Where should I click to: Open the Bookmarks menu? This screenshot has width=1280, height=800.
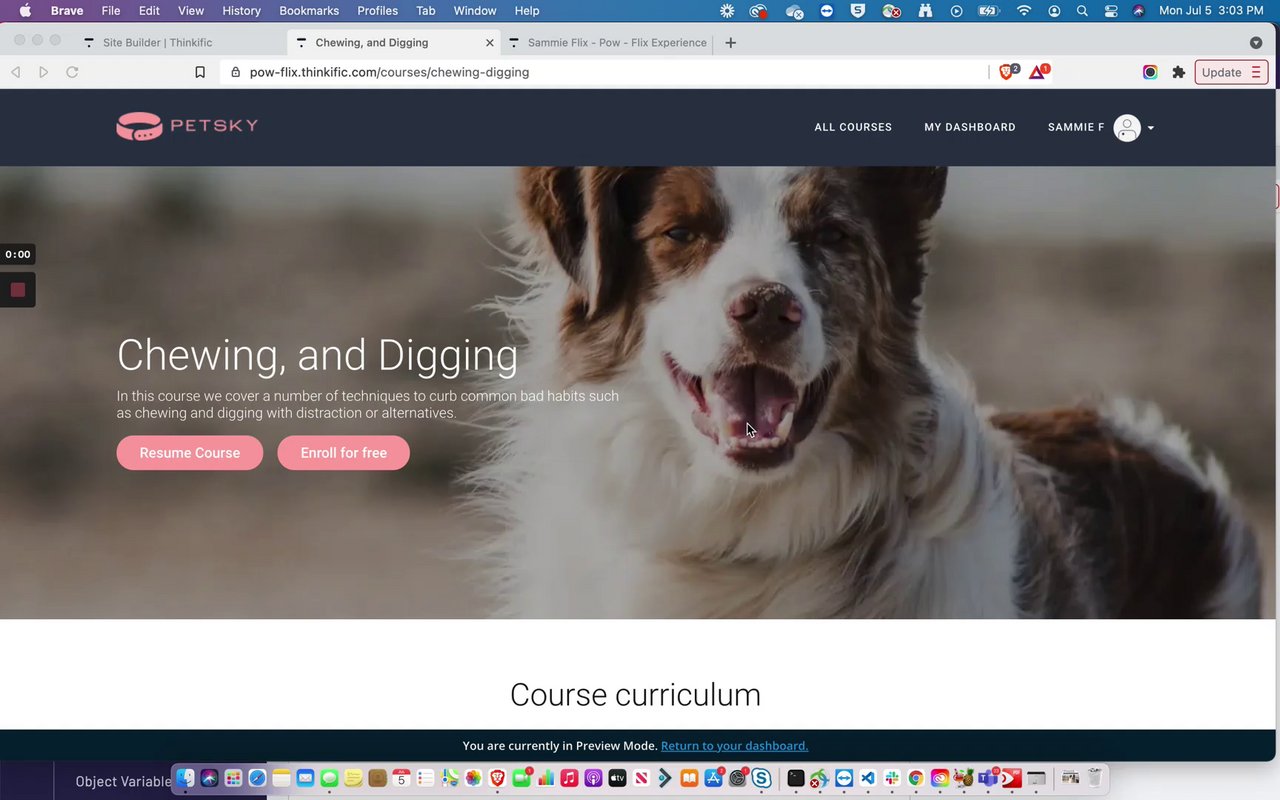pyautogui.click(x=309, y=11)
